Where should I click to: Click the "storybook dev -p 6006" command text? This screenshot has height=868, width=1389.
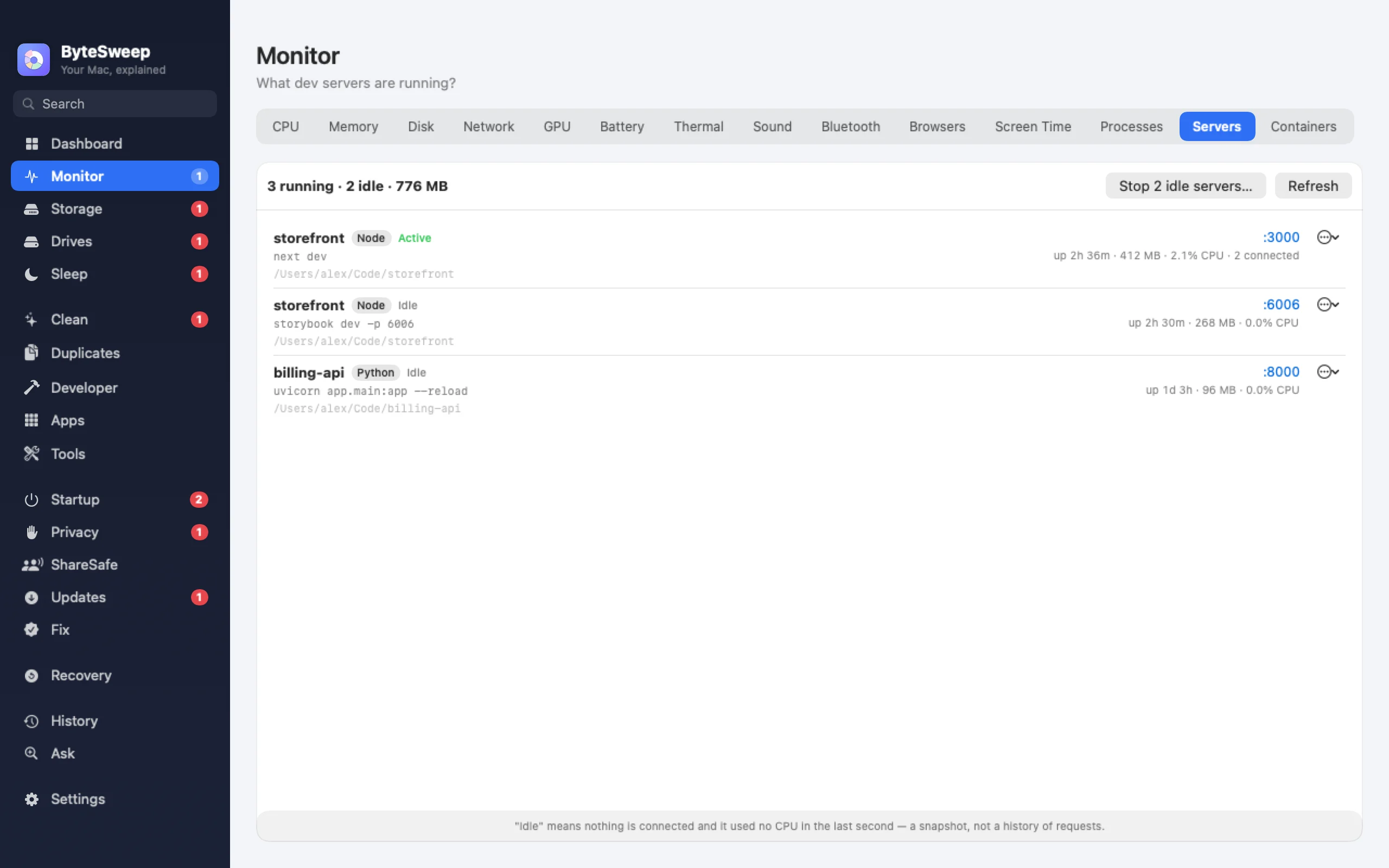tap(343, 324)
